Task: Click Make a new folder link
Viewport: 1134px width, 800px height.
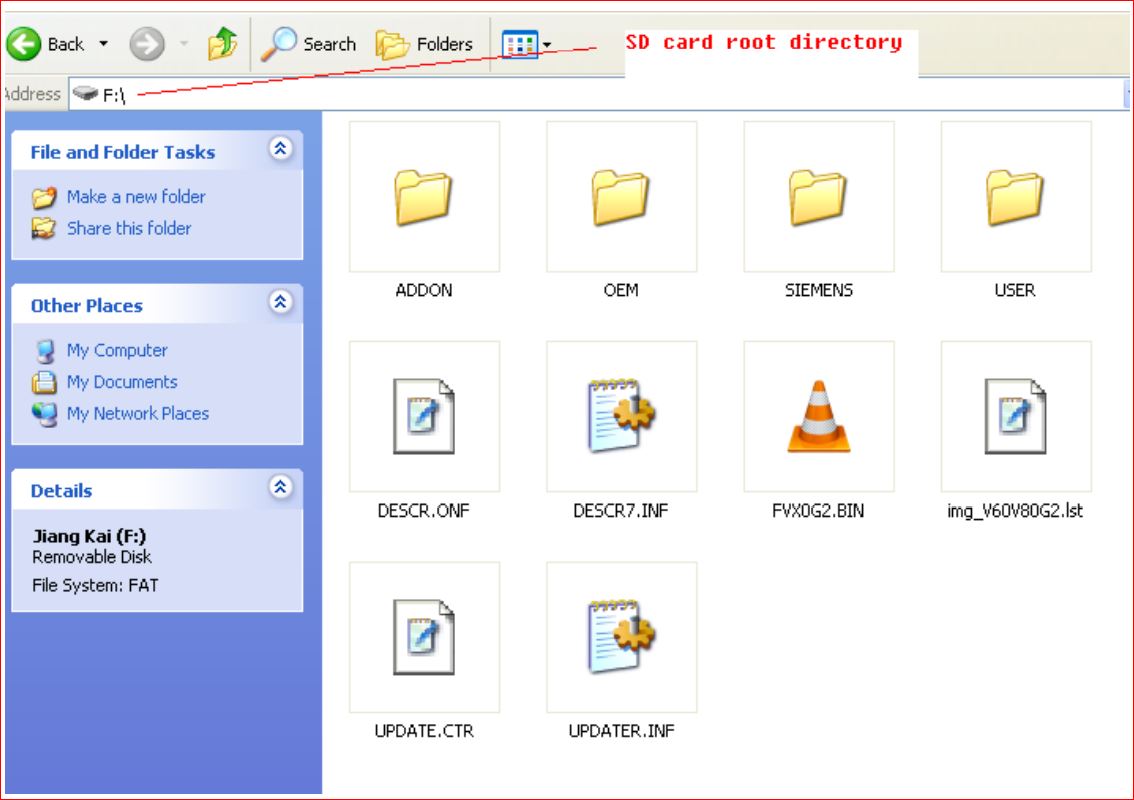Action: (x=135, y=197)
